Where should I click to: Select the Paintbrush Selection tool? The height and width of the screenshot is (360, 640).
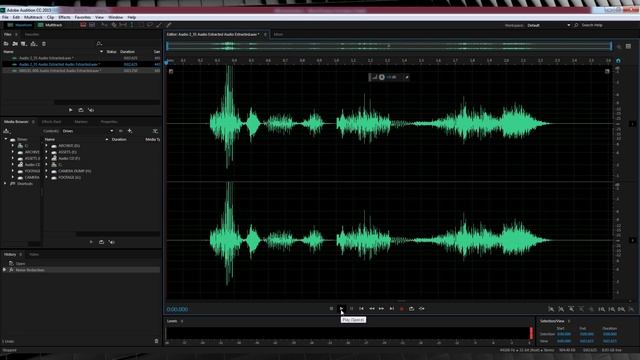coord(159,25)
